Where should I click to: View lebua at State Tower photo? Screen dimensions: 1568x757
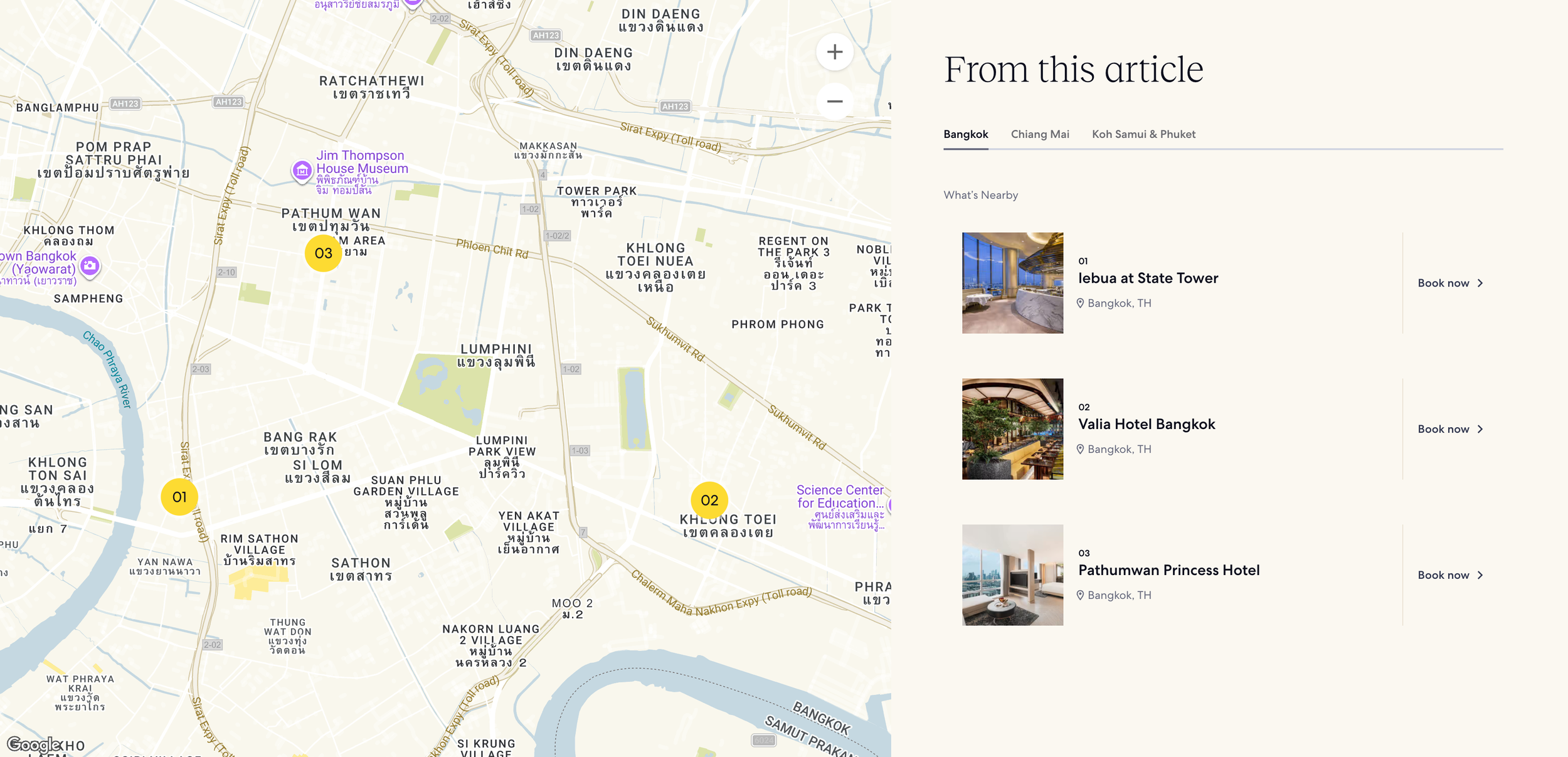point(1012,283)
